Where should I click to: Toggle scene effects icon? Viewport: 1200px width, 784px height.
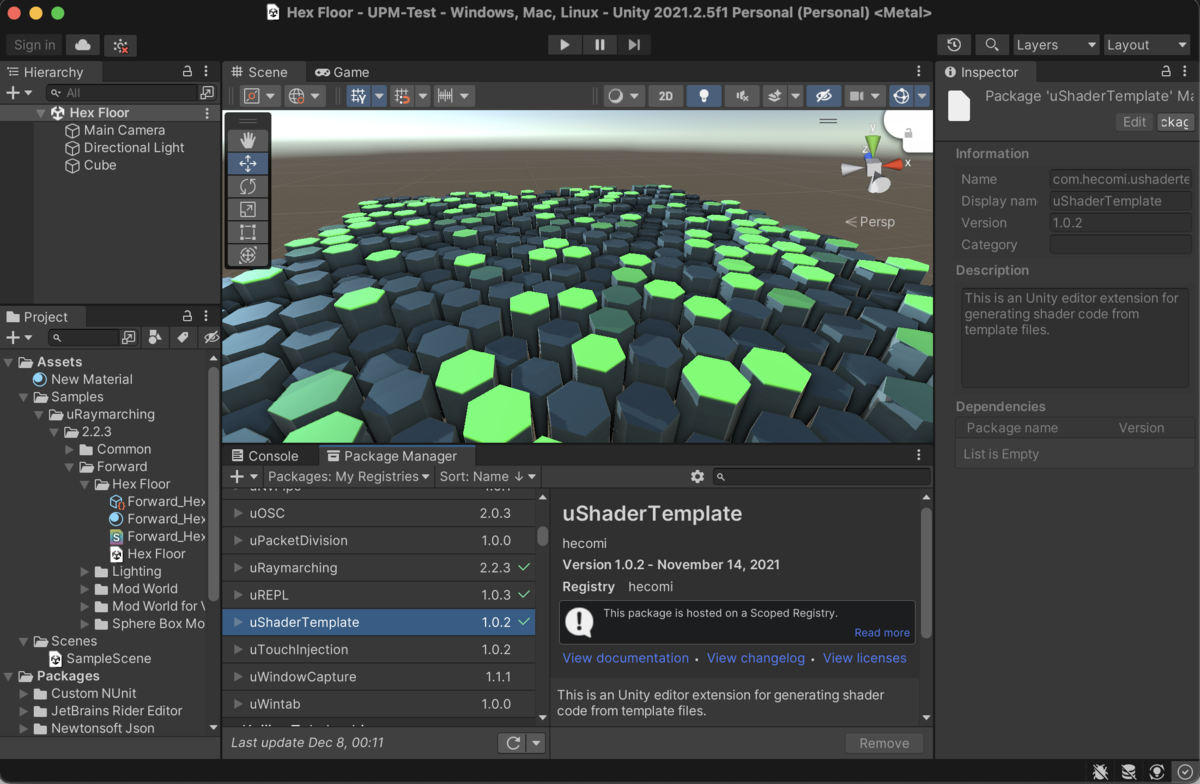click(774, 96)
